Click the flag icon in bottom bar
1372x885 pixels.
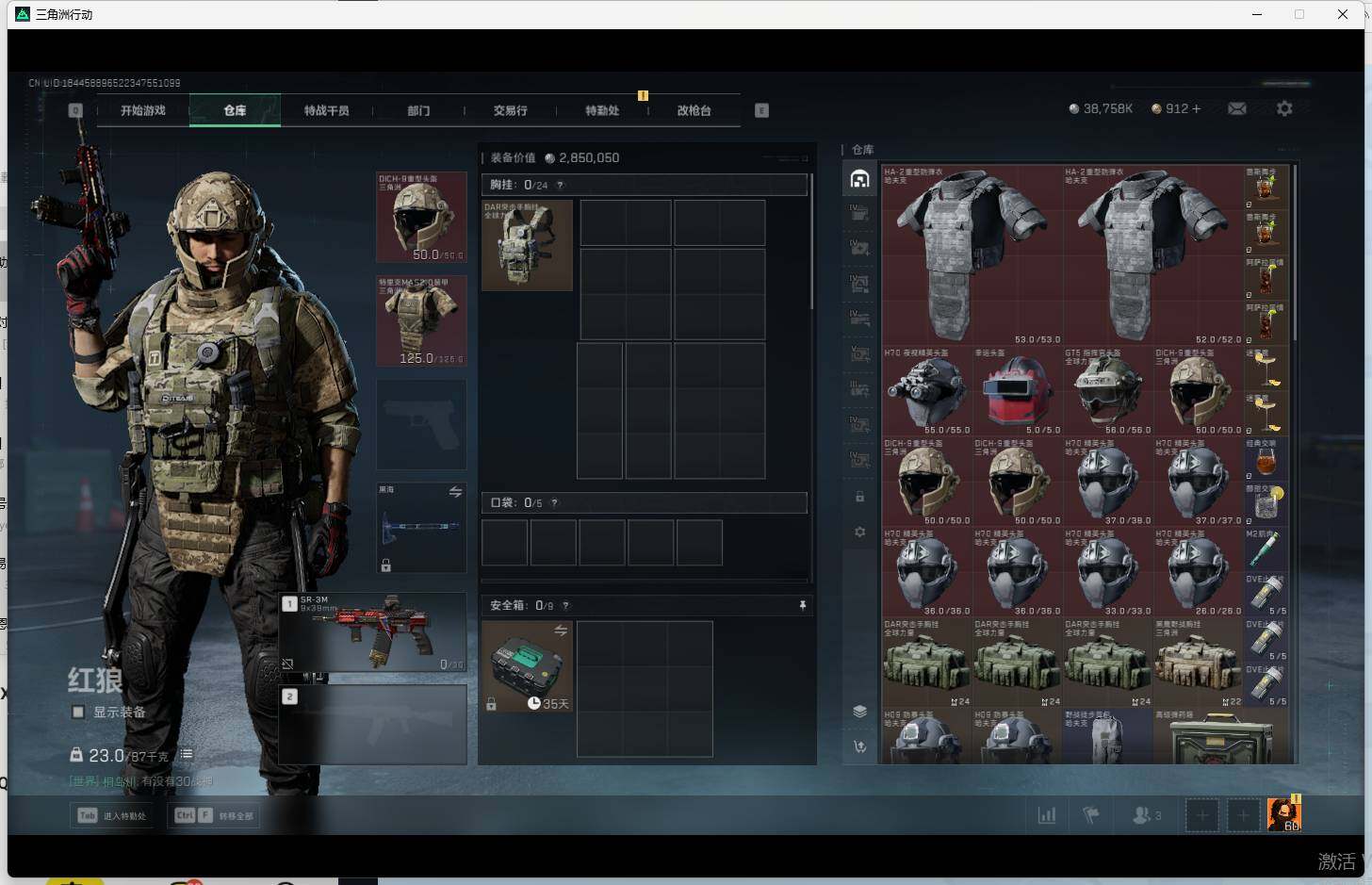[x=1091, y=815]
